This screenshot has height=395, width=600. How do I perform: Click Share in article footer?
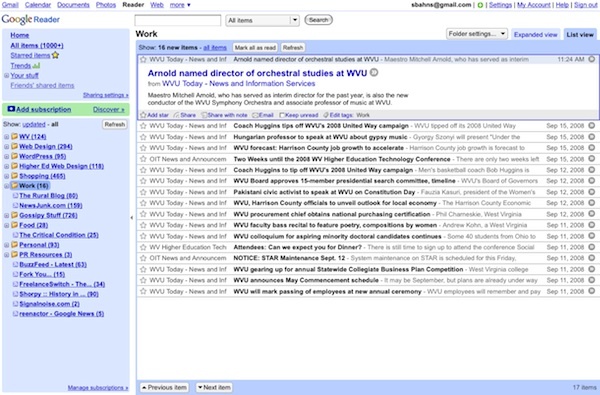184,115
